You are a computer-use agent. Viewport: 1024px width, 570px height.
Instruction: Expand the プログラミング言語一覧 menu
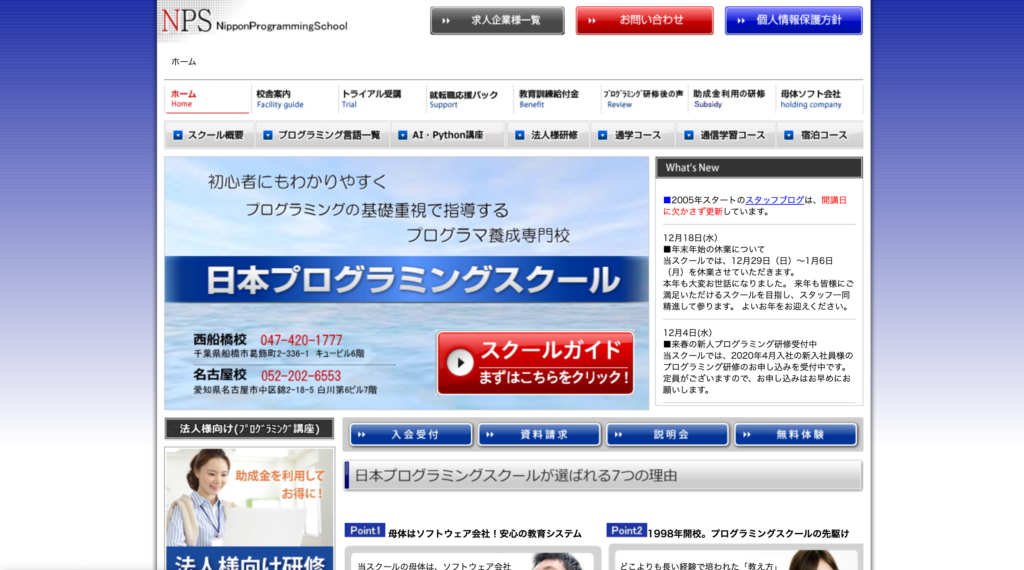323,135
